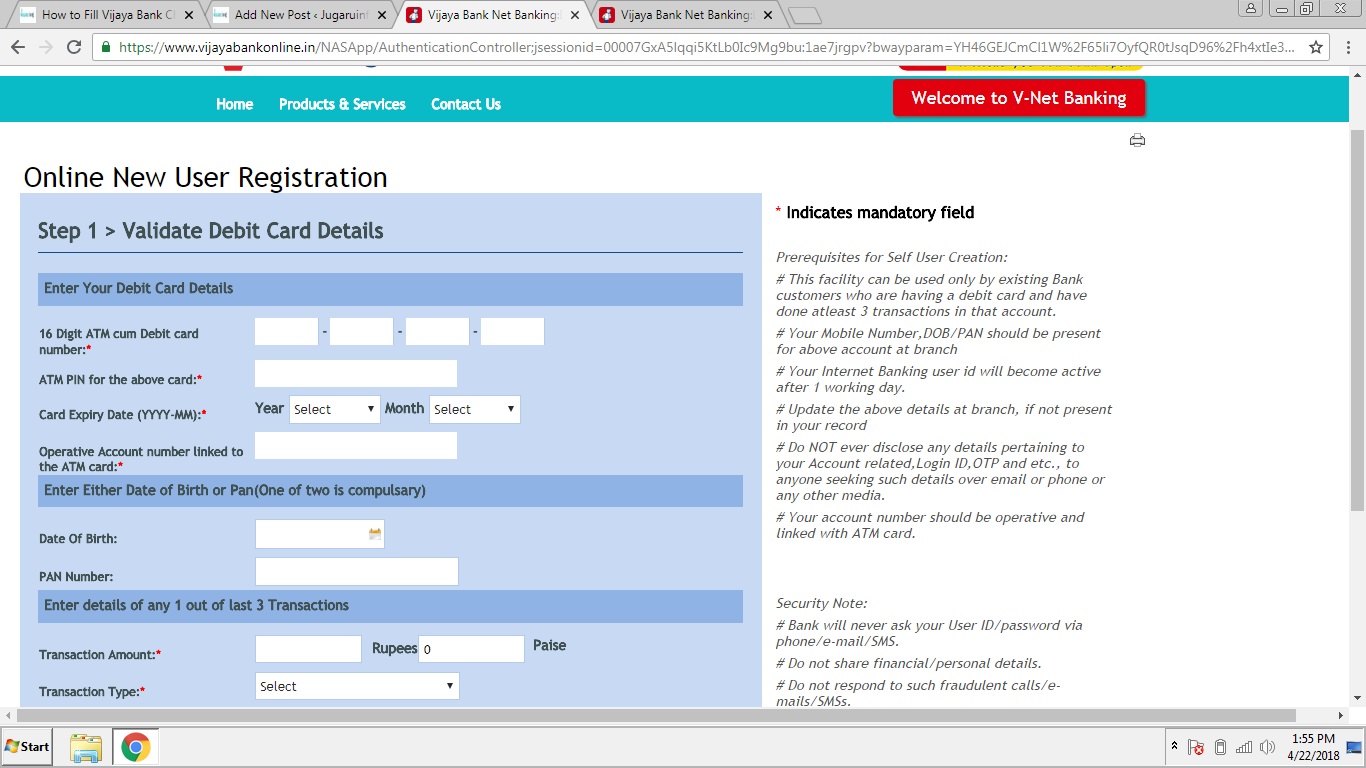Reload the current page
The height and width of the screenshot is (768, 1366).
73,47
